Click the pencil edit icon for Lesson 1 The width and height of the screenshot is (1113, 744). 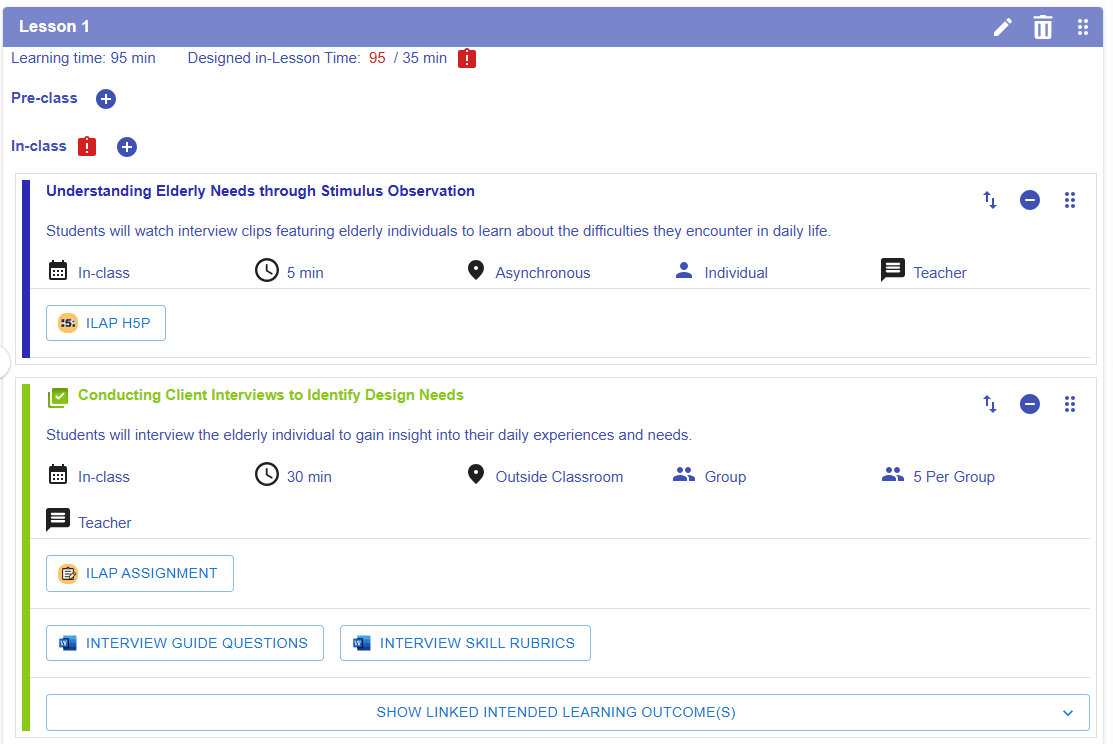(1002, 27)
